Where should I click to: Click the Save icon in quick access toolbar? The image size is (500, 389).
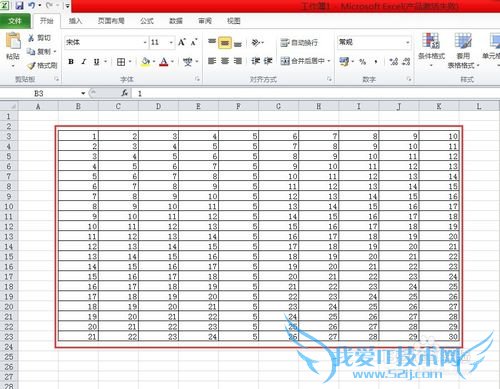(x=19, y=5)
